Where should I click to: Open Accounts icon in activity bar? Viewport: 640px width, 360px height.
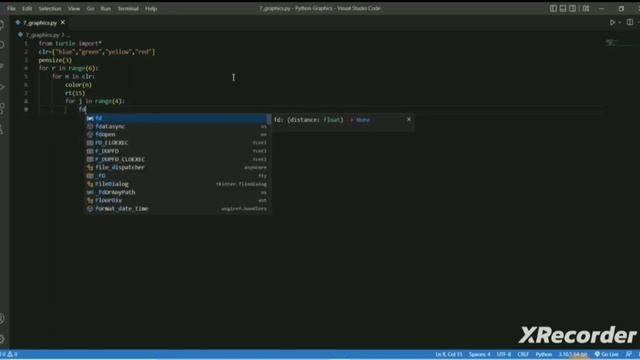2,319
